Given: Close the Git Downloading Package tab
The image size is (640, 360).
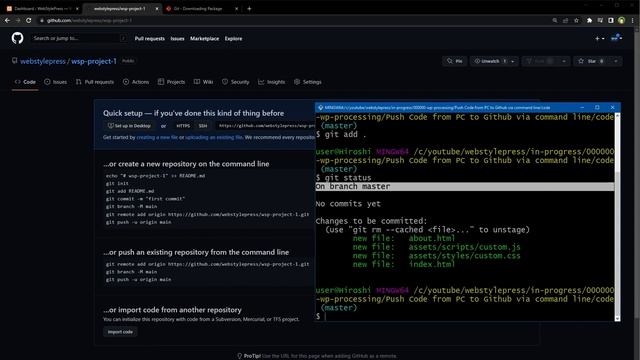Looking at the screenshot, I should pos(236,9).
